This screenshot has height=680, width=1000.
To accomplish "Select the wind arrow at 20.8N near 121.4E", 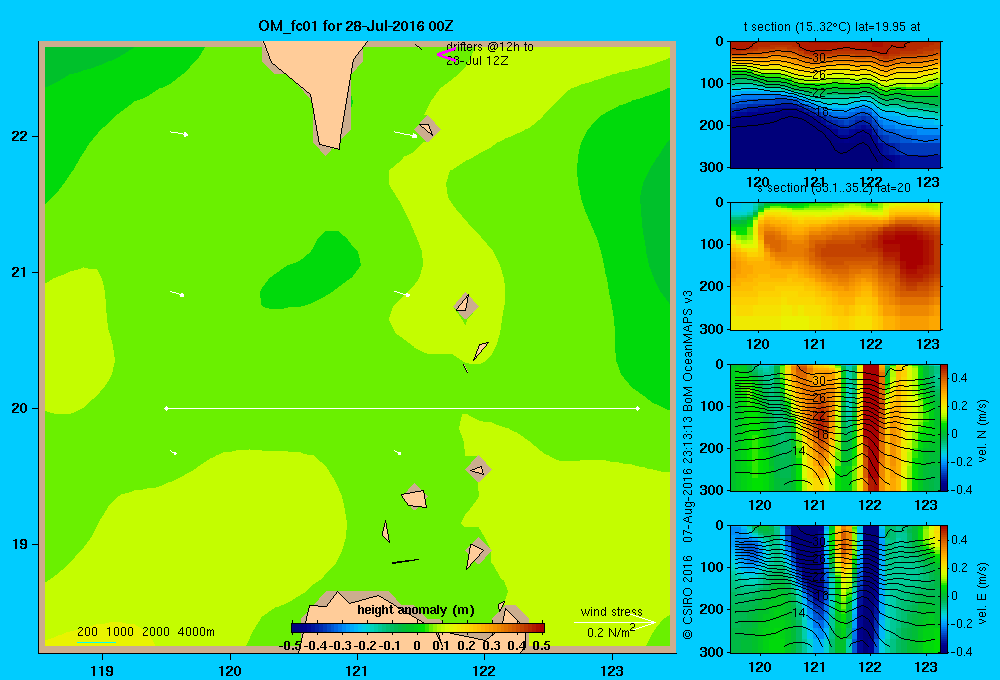I will click(402, 293).
